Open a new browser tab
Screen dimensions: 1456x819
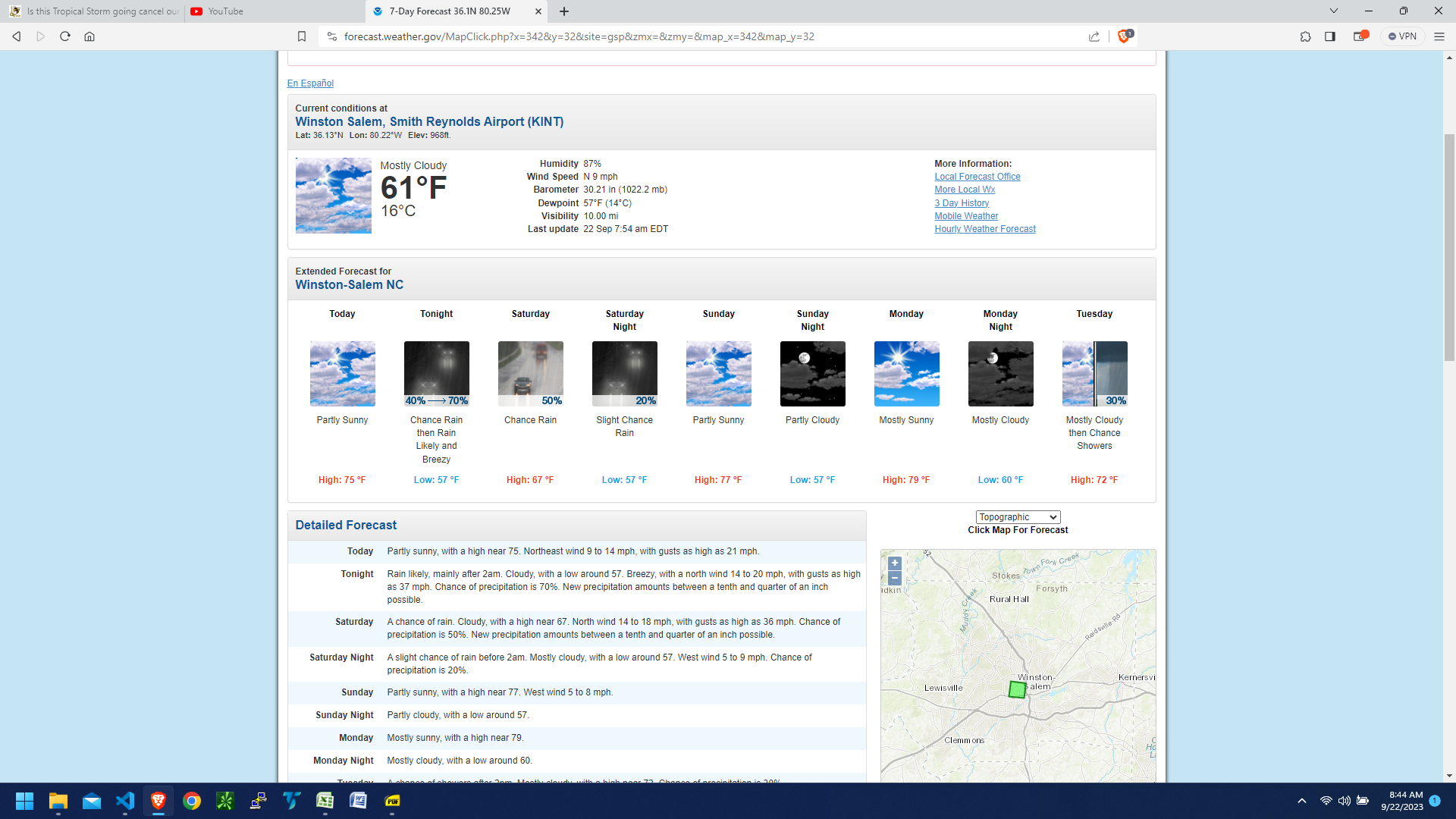[x=564, y=11]
